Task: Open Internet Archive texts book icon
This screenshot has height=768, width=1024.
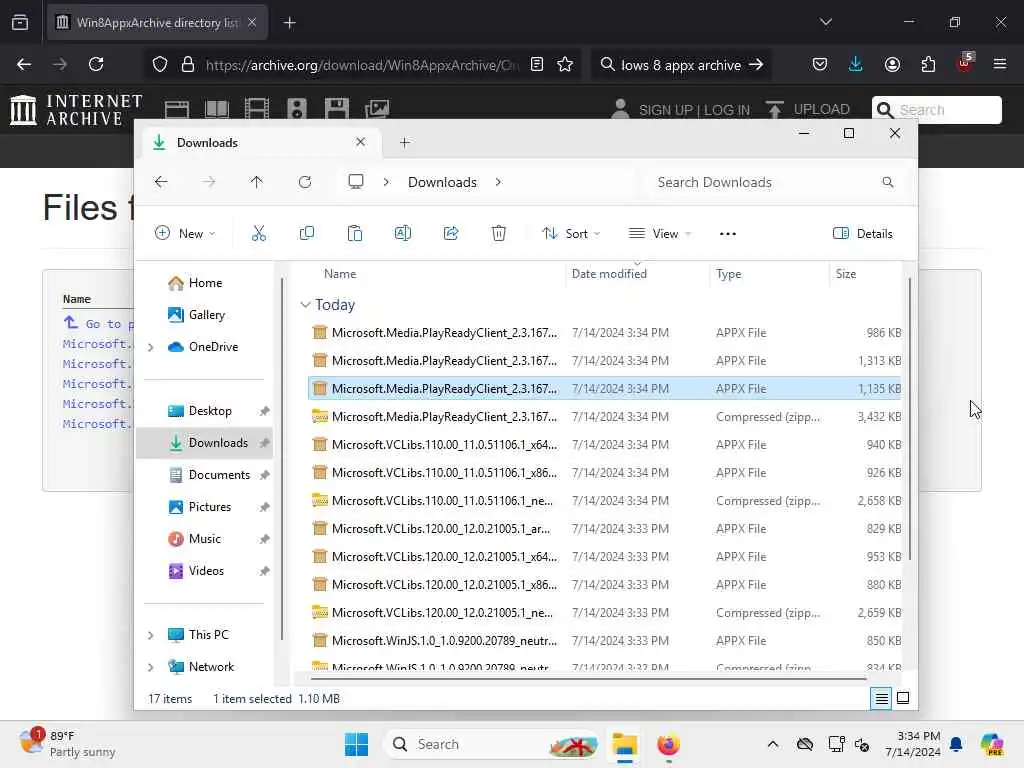Action: [x=217, y=108]
